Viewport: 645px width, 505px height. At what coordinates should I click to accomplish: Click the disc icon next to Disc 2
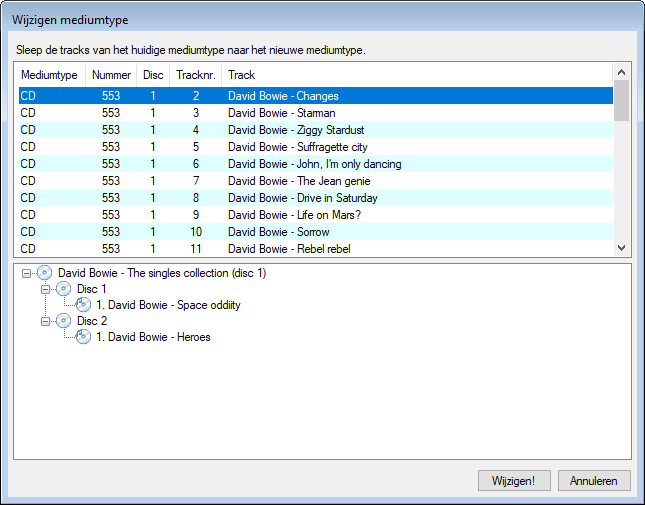coord(63,321)
